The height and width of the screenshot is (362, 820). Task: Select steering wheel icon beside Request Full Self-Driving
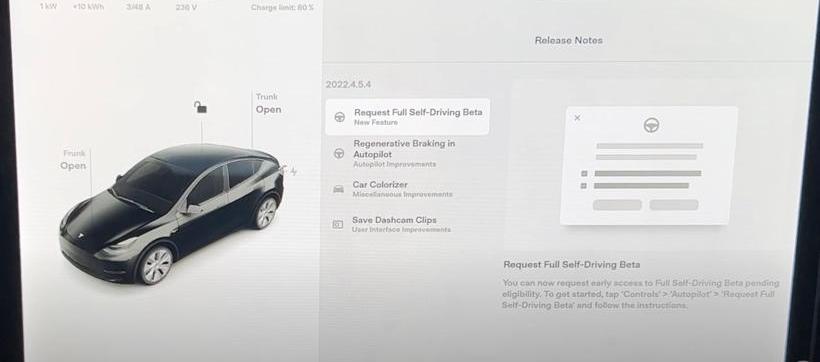339,117
